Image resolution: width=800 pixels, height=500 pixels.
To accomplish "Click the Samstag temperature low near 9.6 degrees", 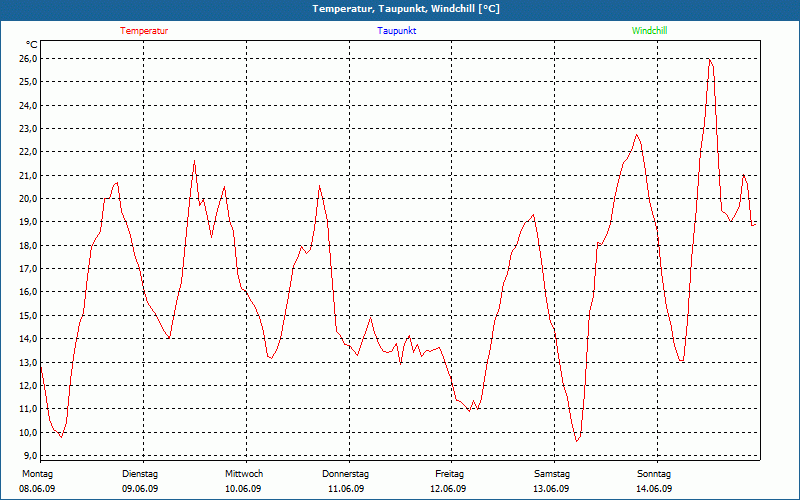I will [x=577, y=441].
